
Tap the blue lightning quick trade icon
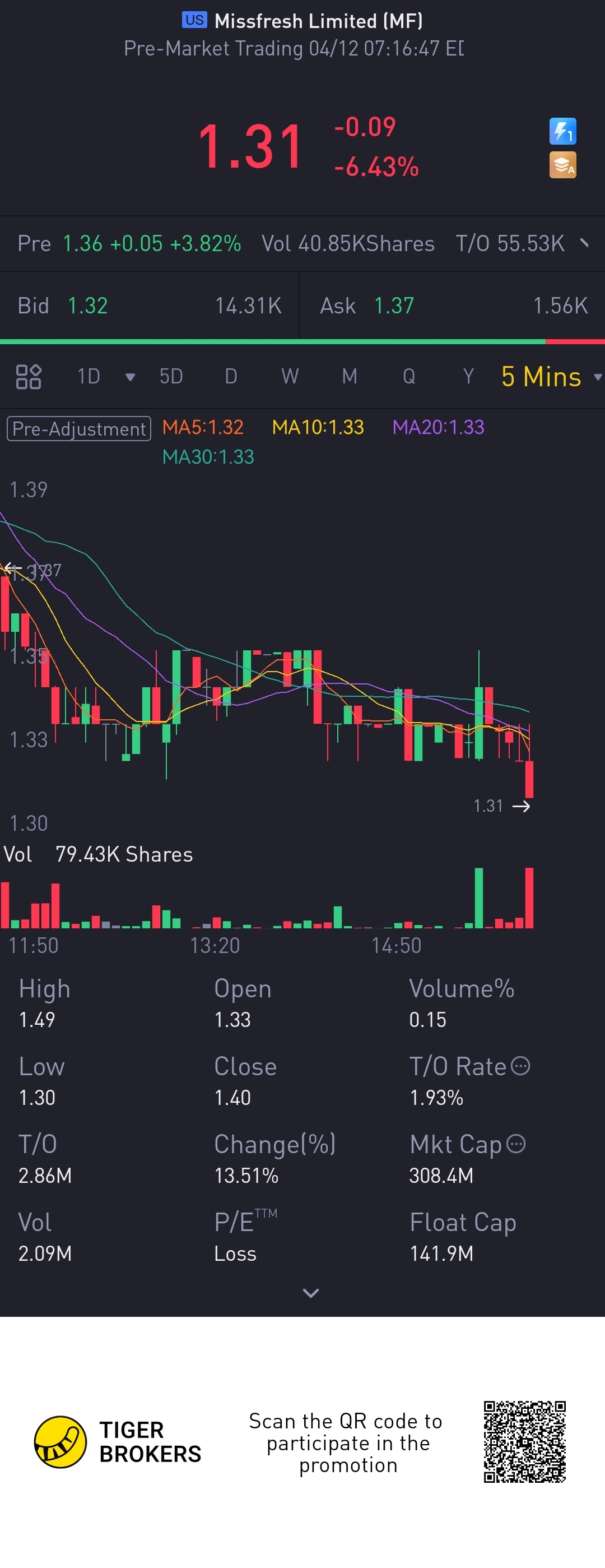pos(562,131)
